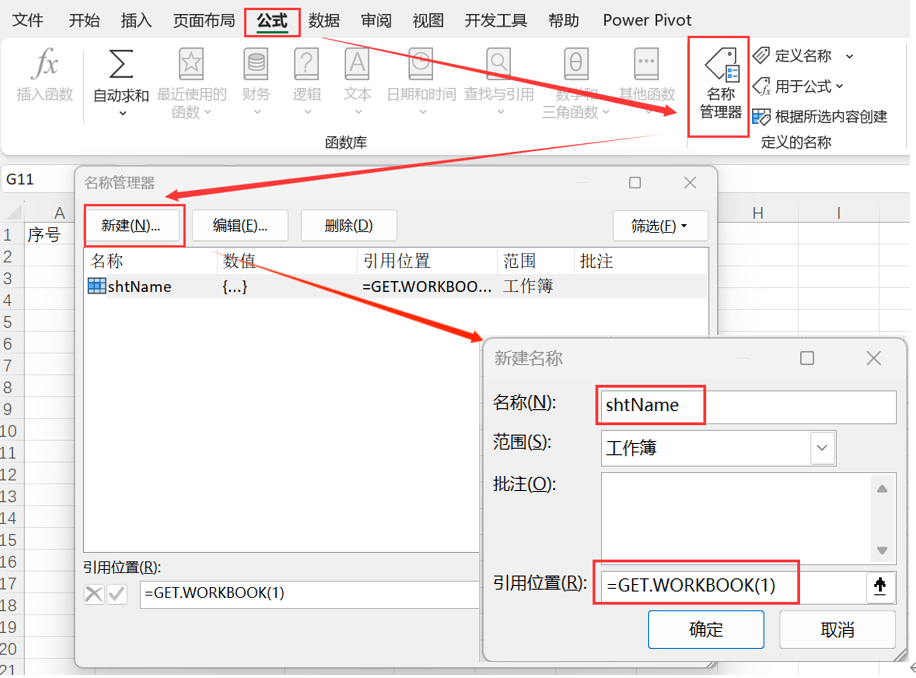Cancel the New Name dialog
The width and height of the screenshot is (916, 678).
(x=837, y=630)
